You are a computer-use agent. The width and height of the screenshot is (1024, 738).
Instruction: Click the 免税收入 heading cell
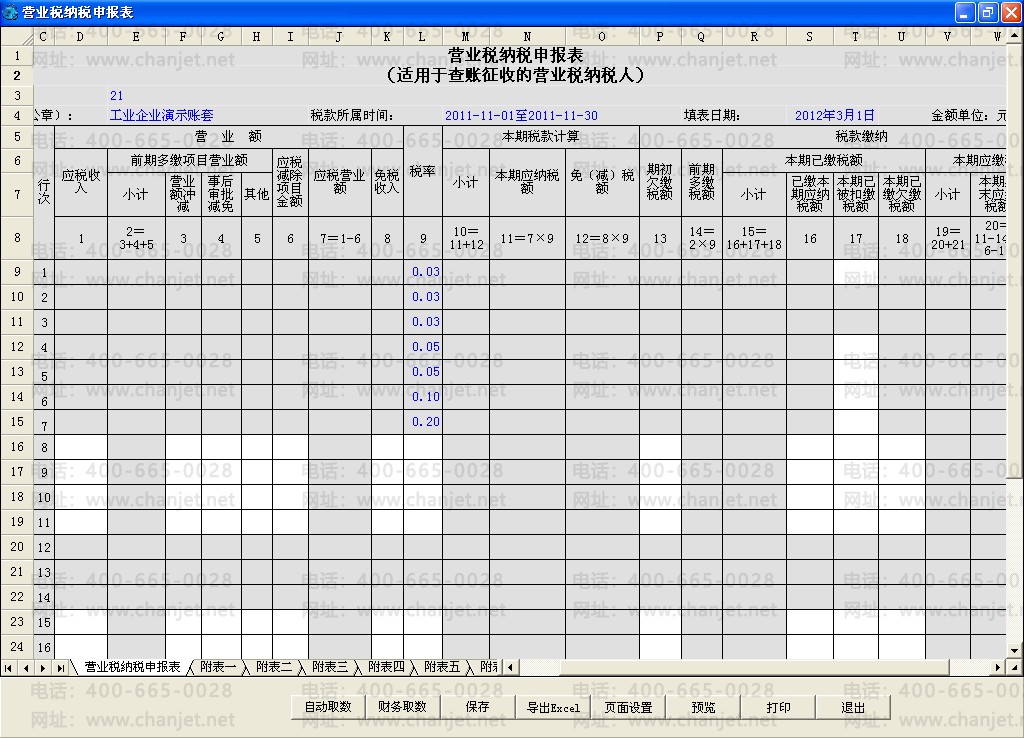click(x=387, y=182)
